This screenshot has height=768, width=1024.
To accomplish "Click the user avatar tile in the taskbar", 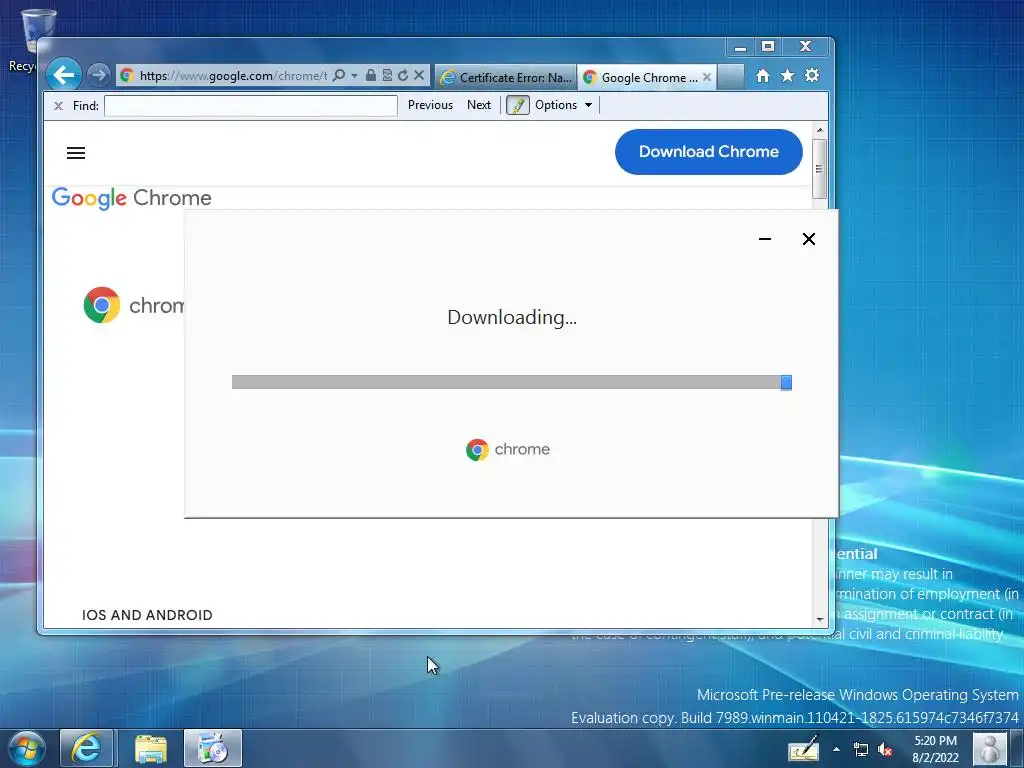I will (990, 749).
